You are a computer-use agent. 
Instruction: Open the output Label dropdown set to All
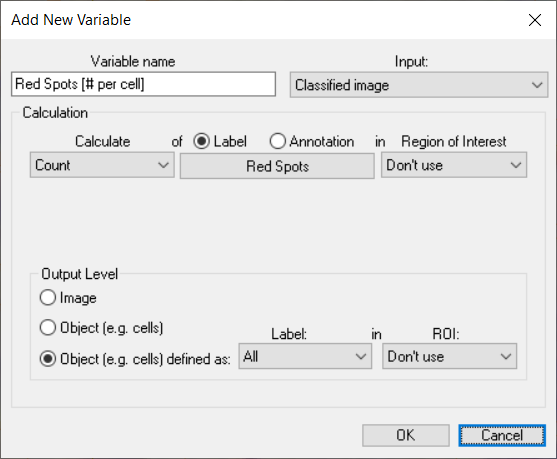[x=305, y=356]
